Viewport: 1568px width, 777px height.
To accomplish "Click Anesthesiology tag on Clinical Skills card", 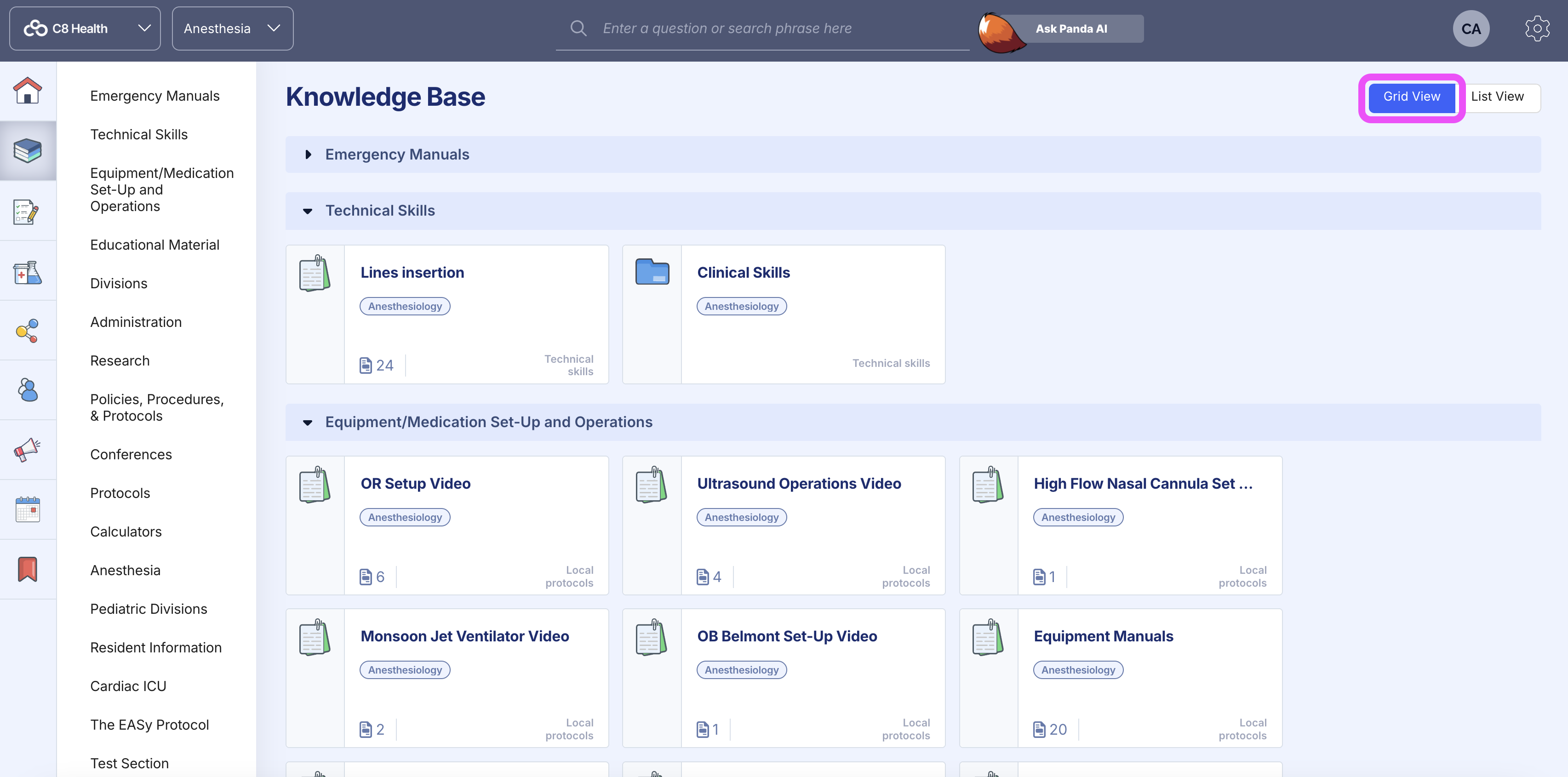I will tap(741, 307).
